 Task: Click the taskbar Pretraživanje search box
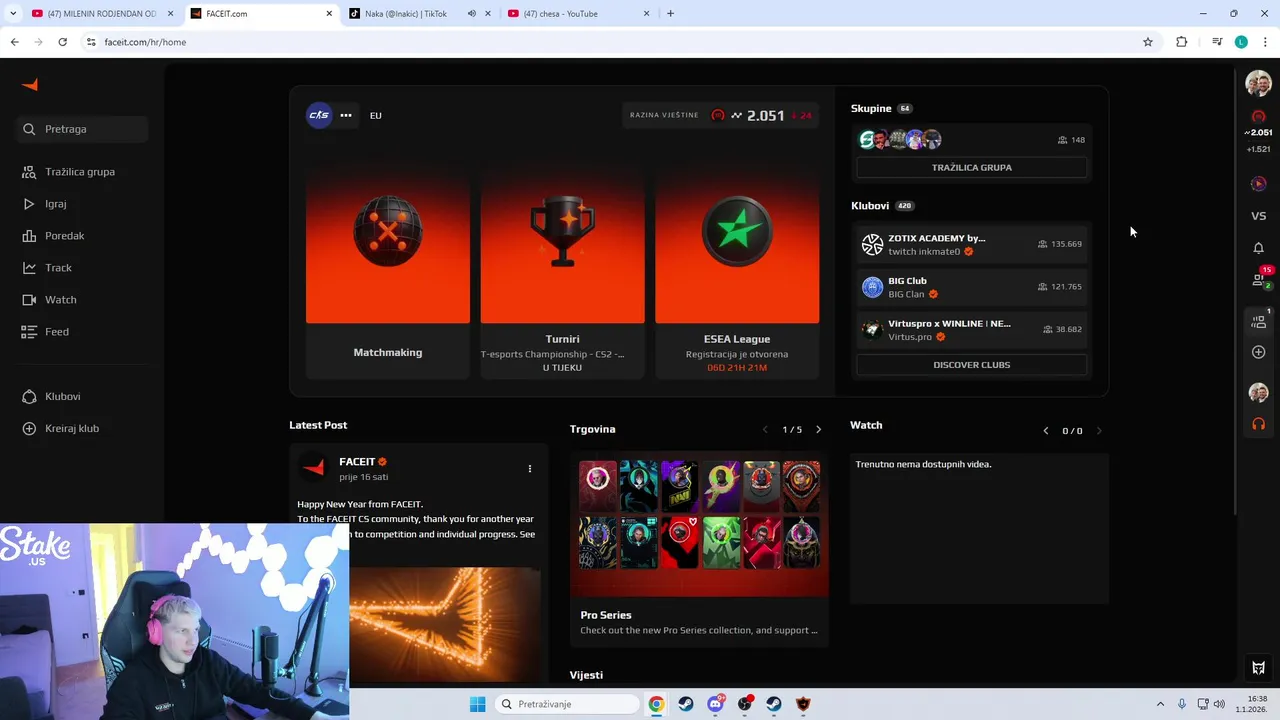tap(568, 704)
